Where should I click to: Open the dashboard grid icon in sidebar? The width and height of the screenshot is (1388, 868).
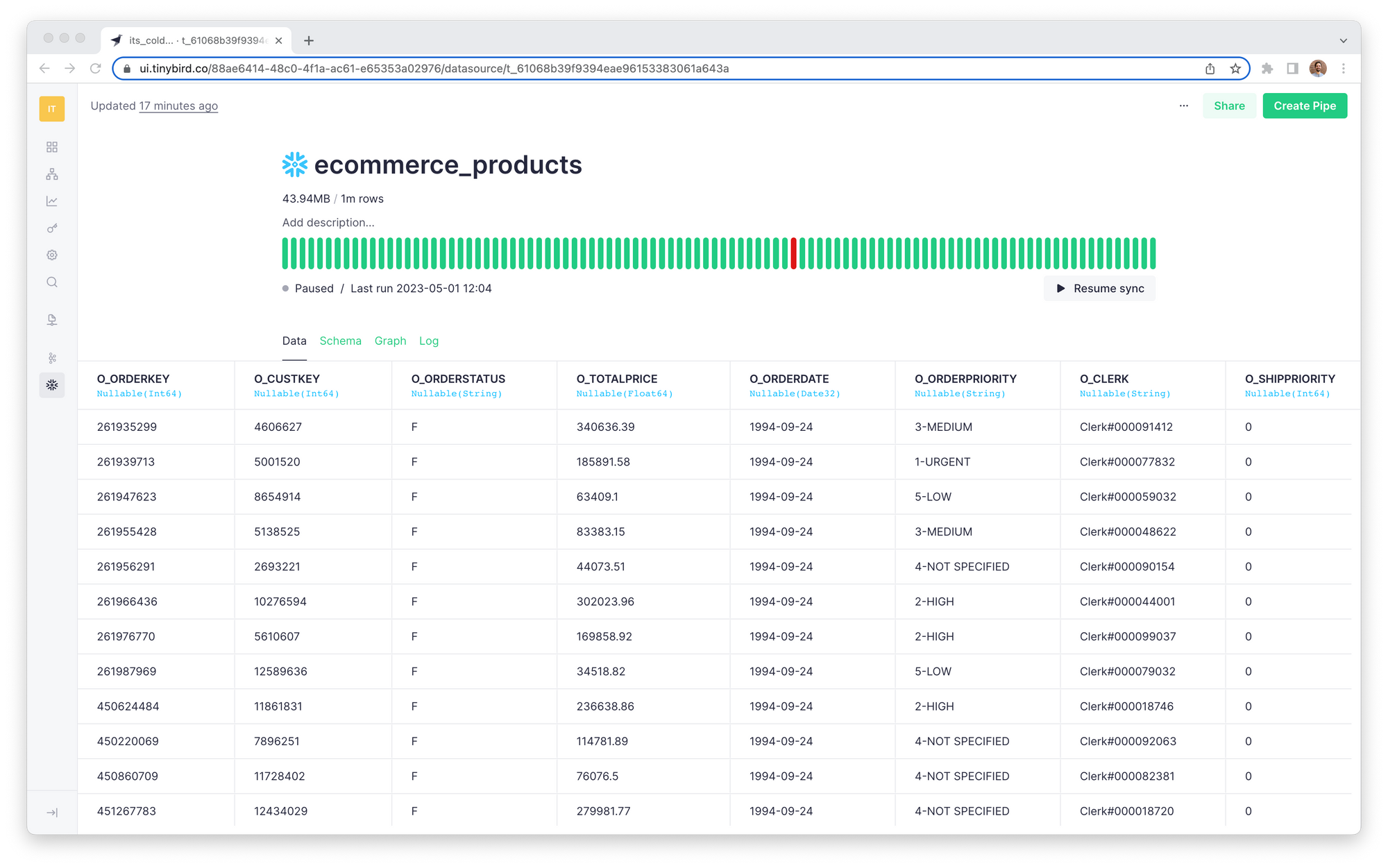(52, 147)
